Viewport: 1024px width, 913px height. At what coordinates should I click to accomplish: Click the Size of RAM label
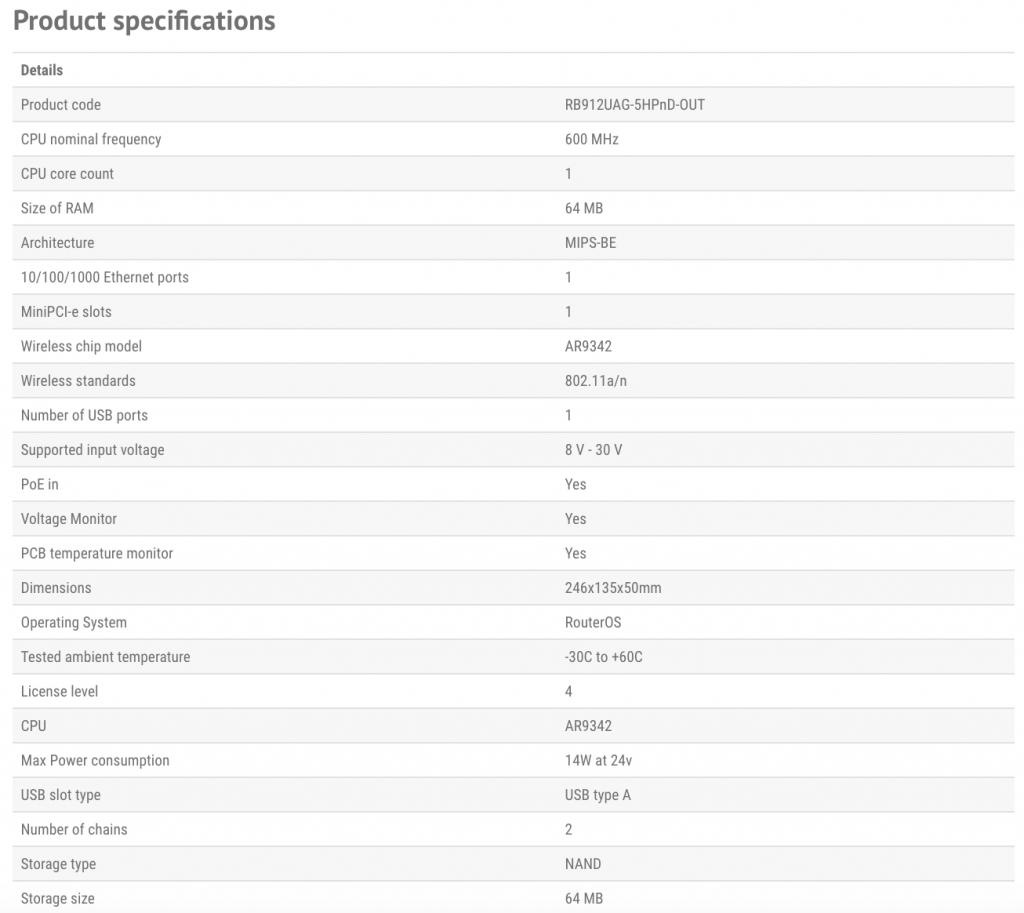point(57,208)
